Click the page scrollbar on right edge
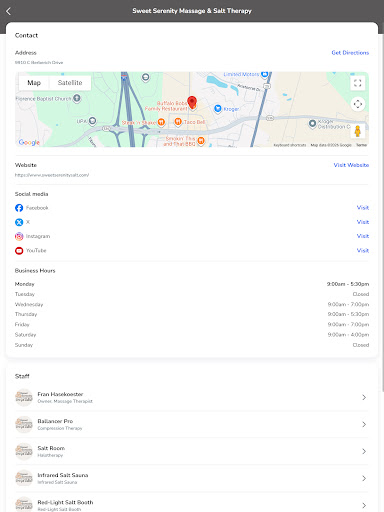The width and height of the screenshot is (384, 512). [x=383, y=213]
